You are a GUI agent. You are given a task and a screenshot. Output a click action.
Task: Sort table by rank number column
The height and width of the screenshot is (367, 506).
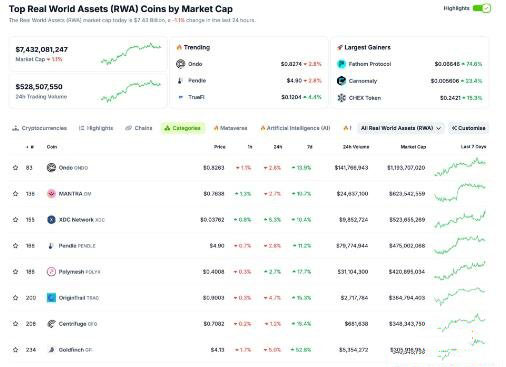pos(30,147)
